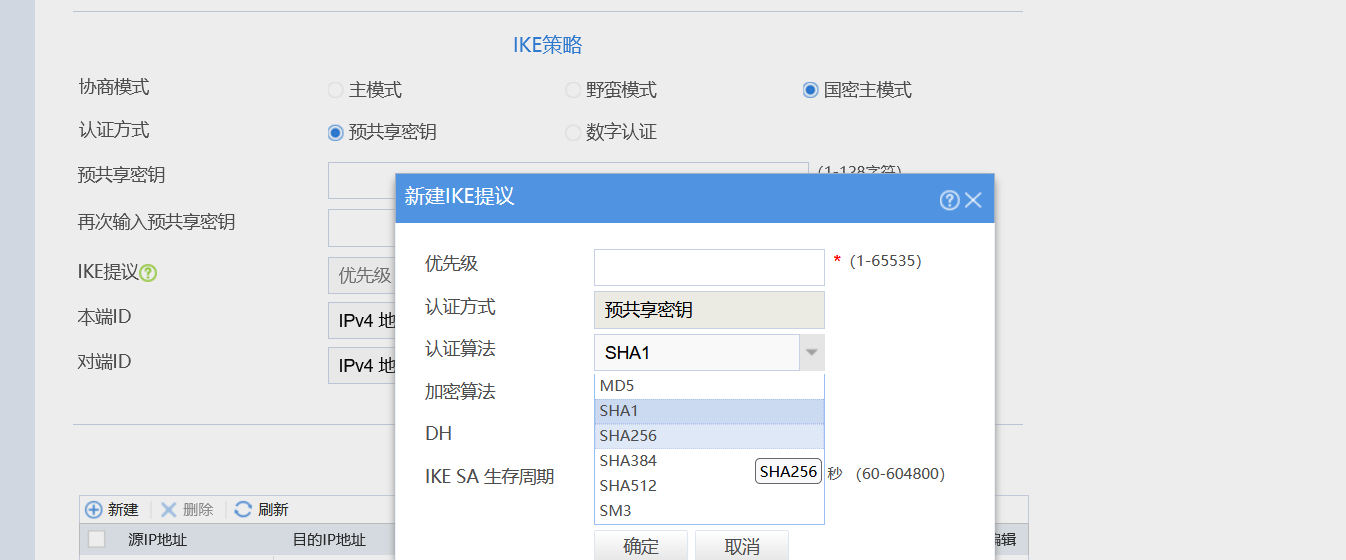Click the 刷新 refresh icon
The image size is (1346, 560).
point(243,510)
